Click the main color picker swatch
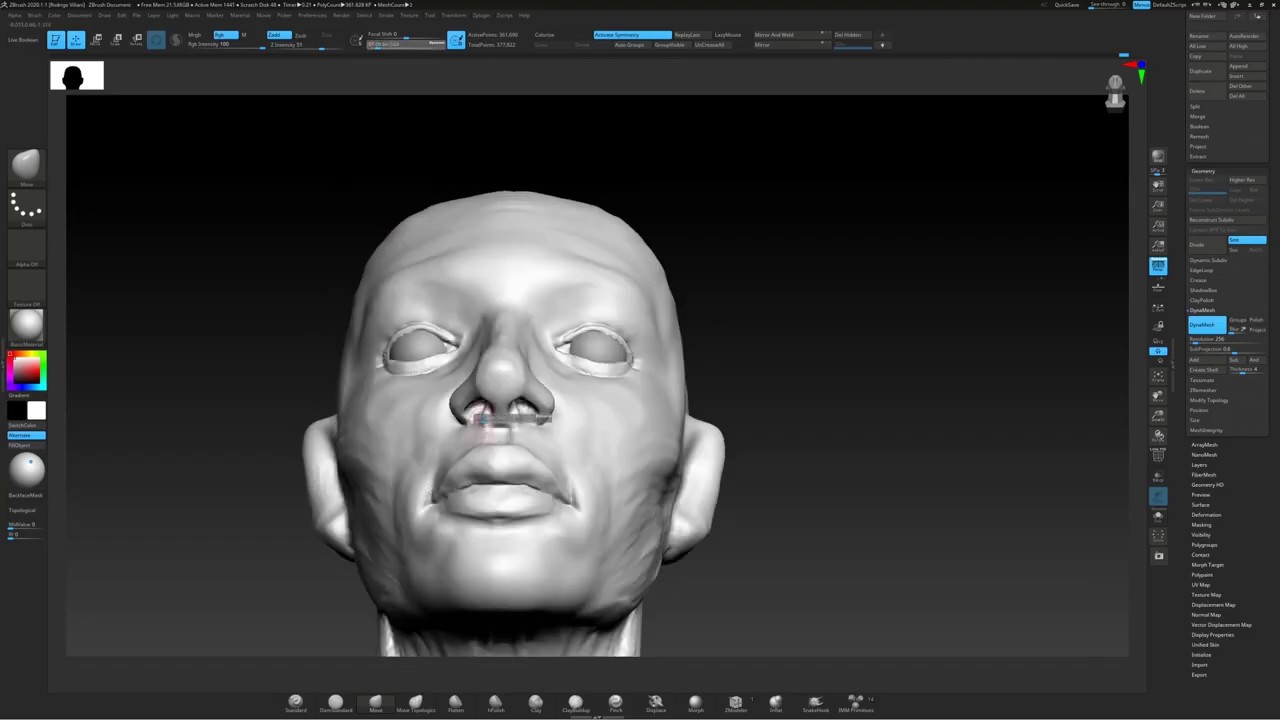The height and width of the screenshot is (720, 1280). point(26,370)
